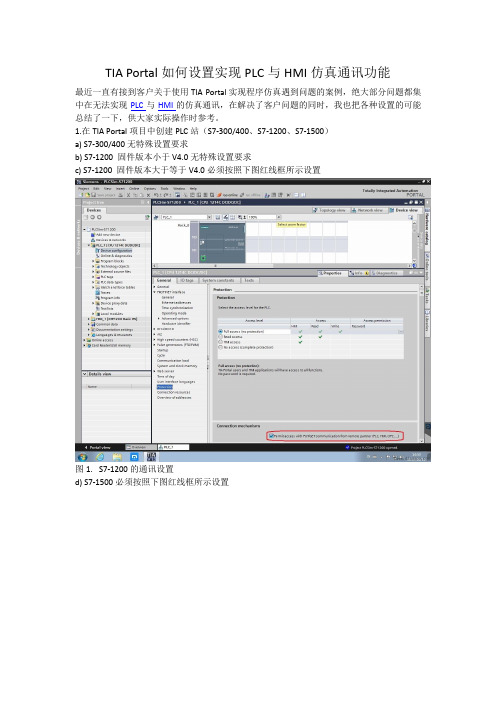Click the Windows Start button
Image resolution: width=496 pixels, height=702 pixels.
click(82, 457)
